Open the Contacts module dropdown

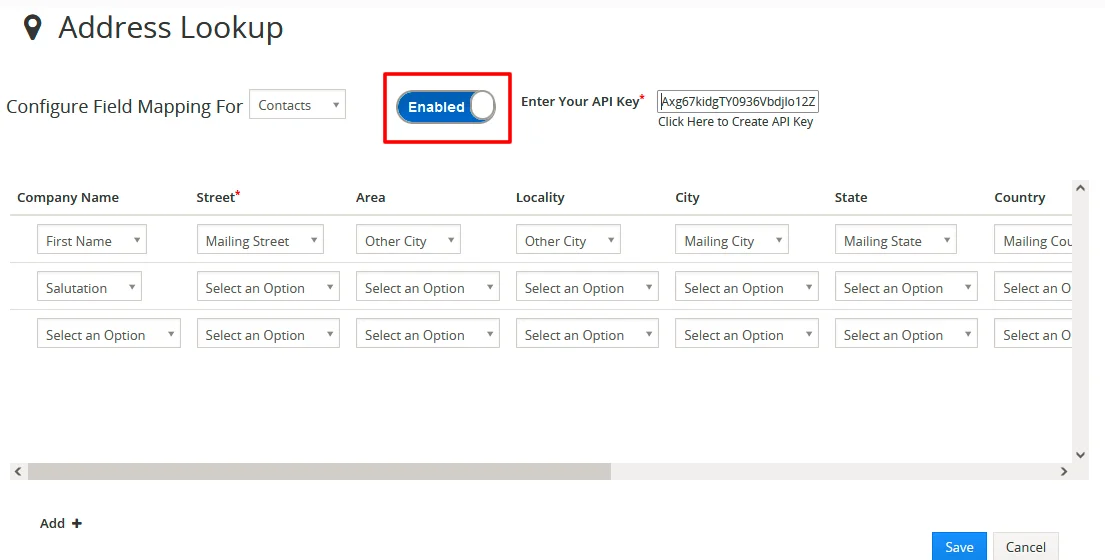pos(297,105)
